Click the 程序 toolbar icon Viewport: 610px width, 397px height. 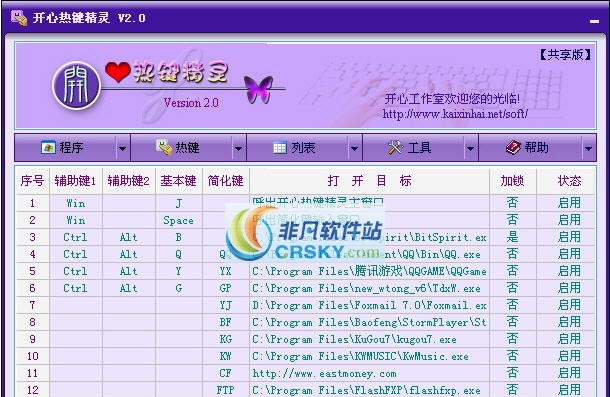coord(48,148)
